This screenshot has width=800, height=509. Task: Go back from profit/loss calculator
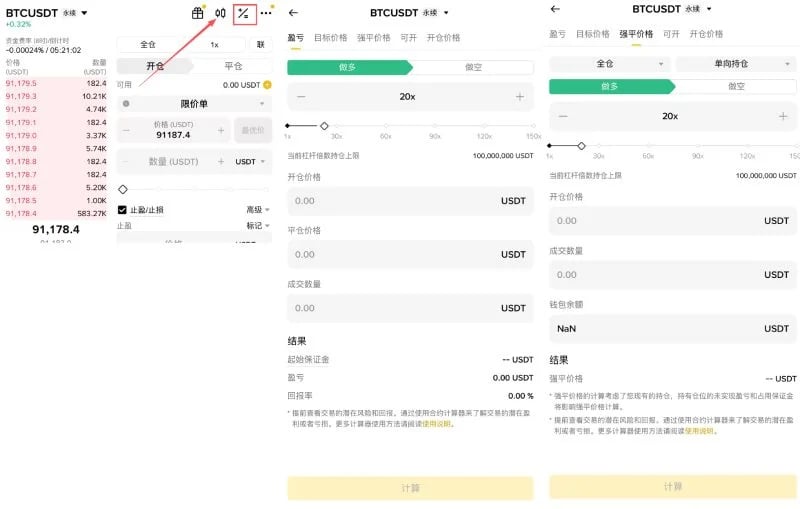coord(293,13)
